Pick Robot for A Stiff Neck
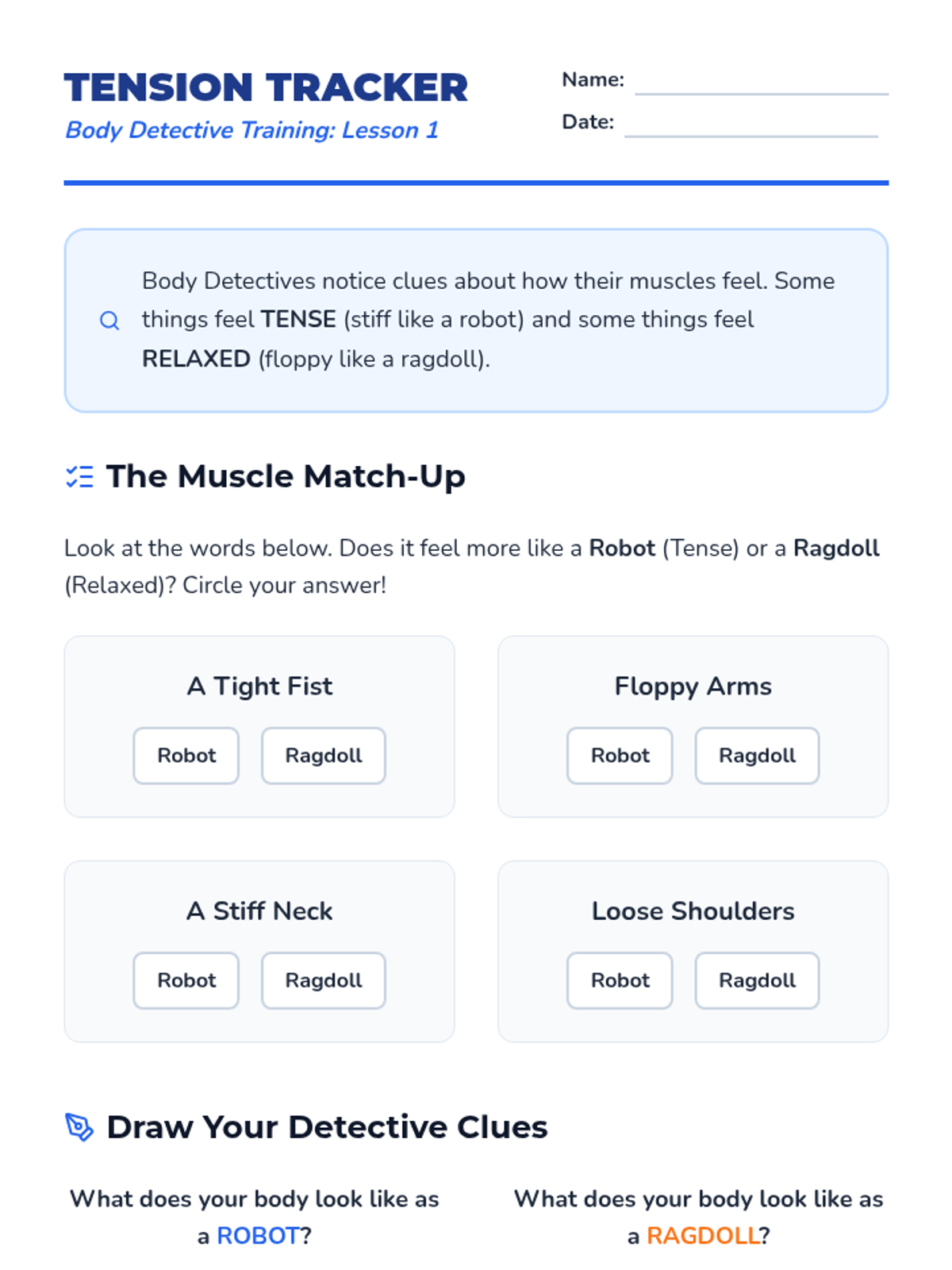Screen dimensions: 952x1270 click(x=186, y=980)
